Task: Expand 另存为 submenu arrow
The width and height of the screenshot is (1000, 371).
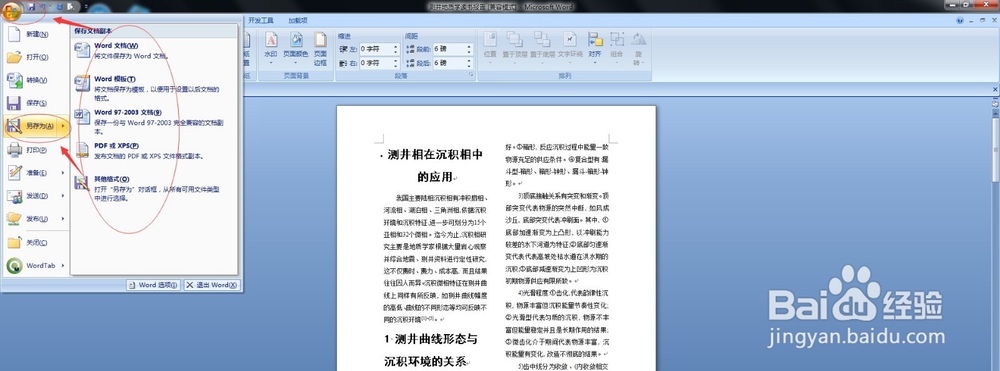Action: click(x=62, y=126)
